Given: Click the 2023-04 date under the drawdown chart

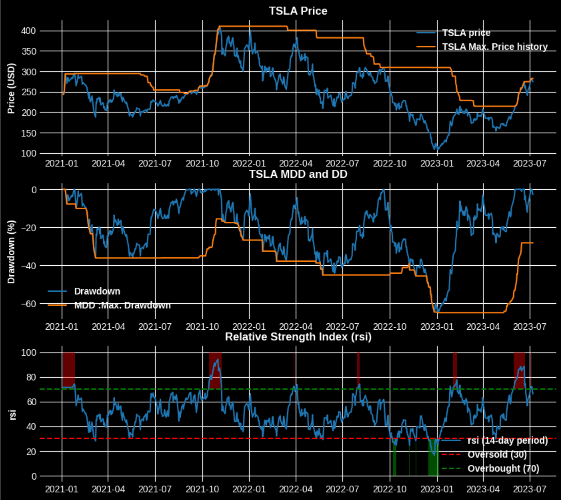Looking at the screenshot, I should point(483,327).
